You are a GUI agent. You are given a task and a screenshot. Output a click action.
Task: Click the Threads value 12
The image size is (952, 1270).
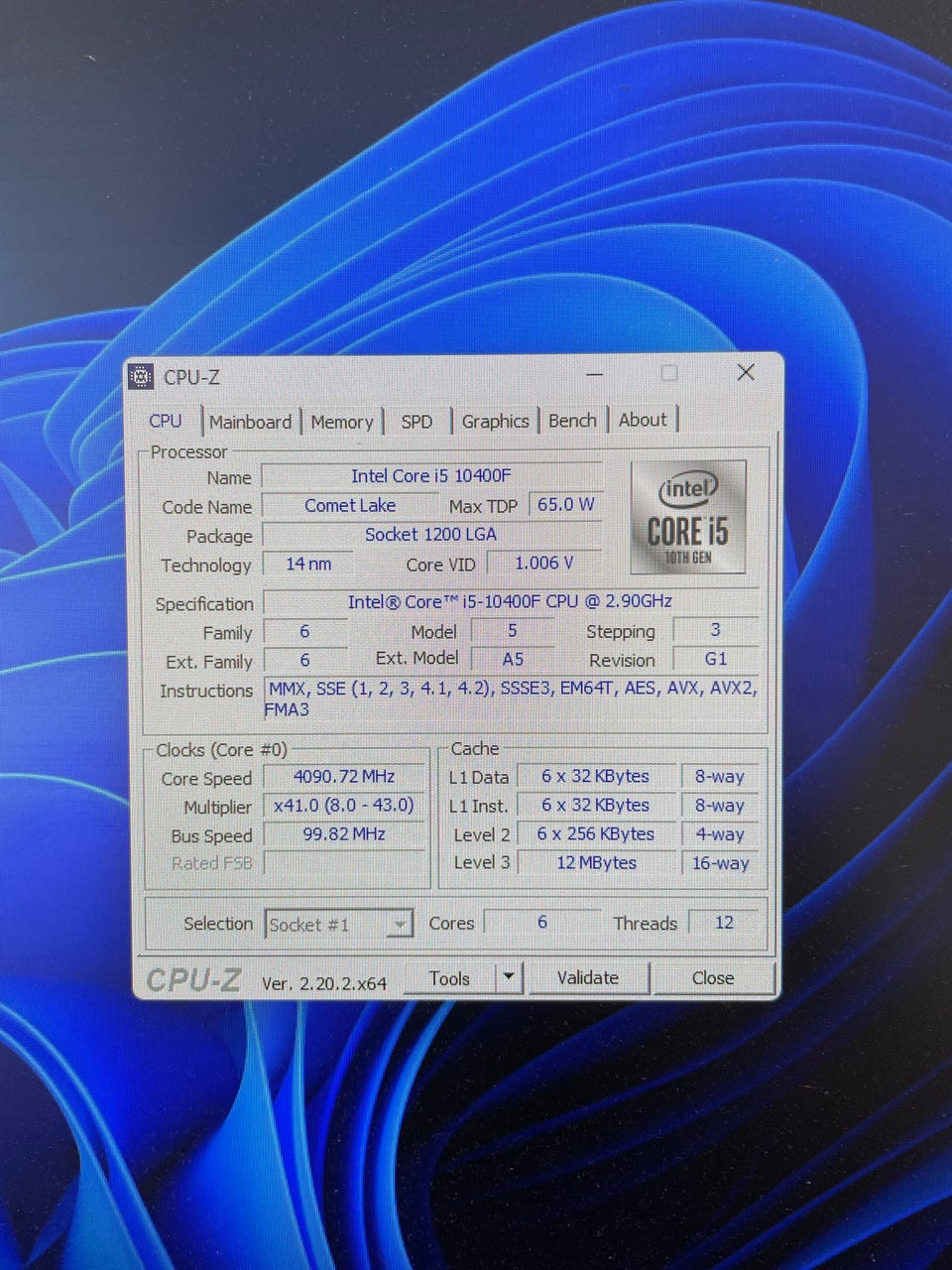(x=724, y=923)
